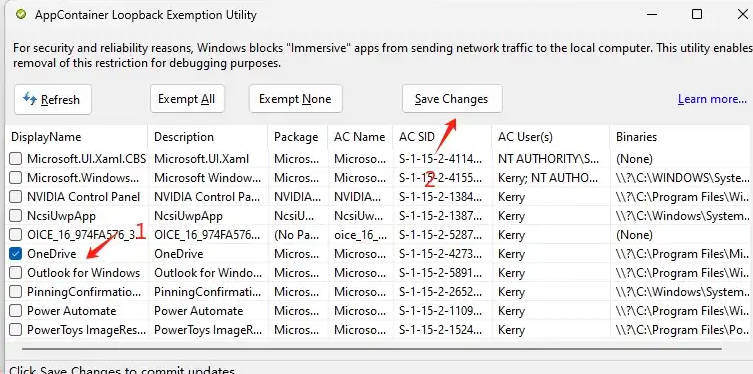Uncheck the OneDrive checkbox
The height and width of the screenshot is (374, 753).
tap(16, 253)
